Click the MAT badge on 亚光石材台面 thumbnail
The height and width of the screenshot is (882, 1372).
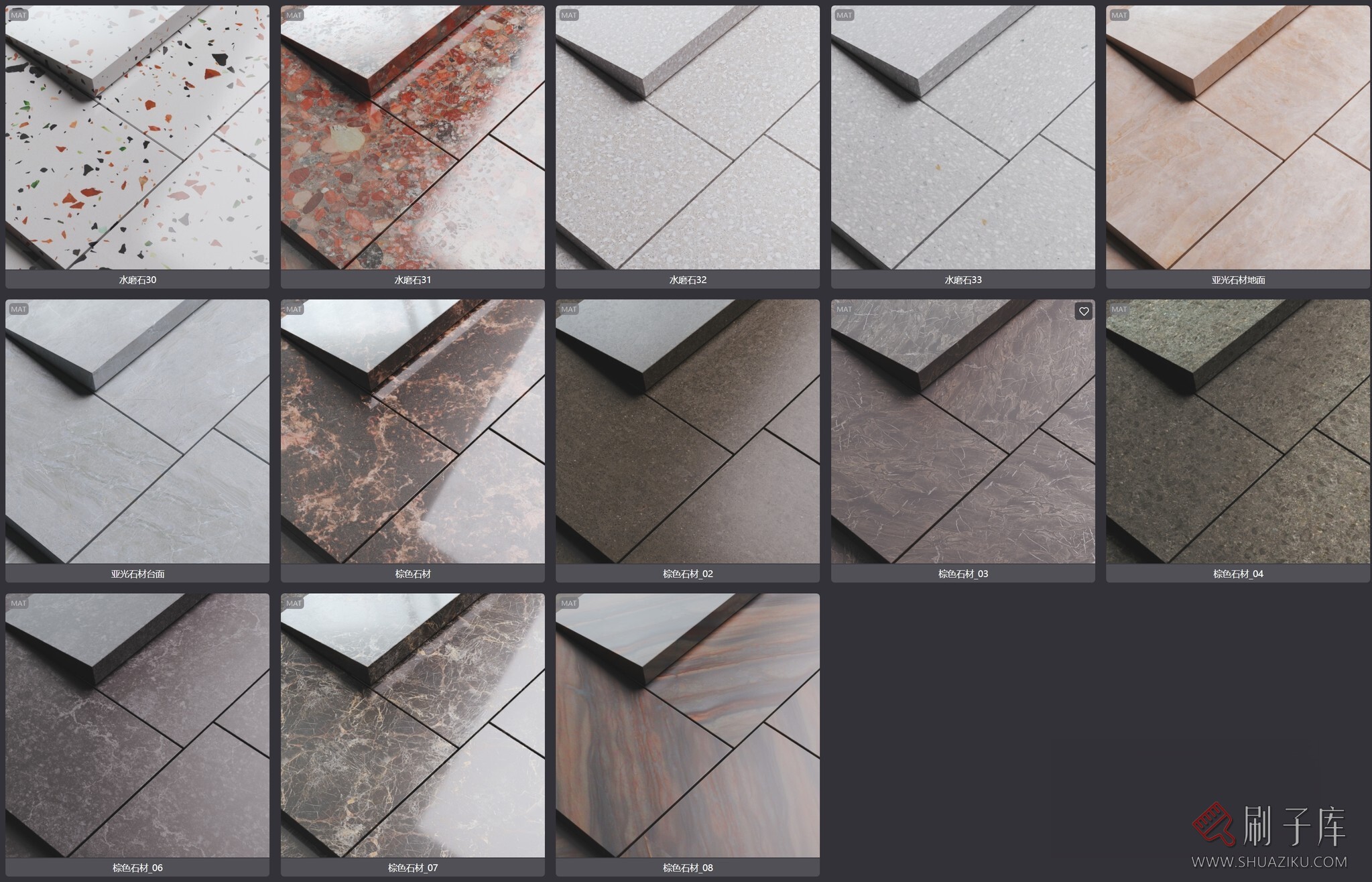coord(19,309)
